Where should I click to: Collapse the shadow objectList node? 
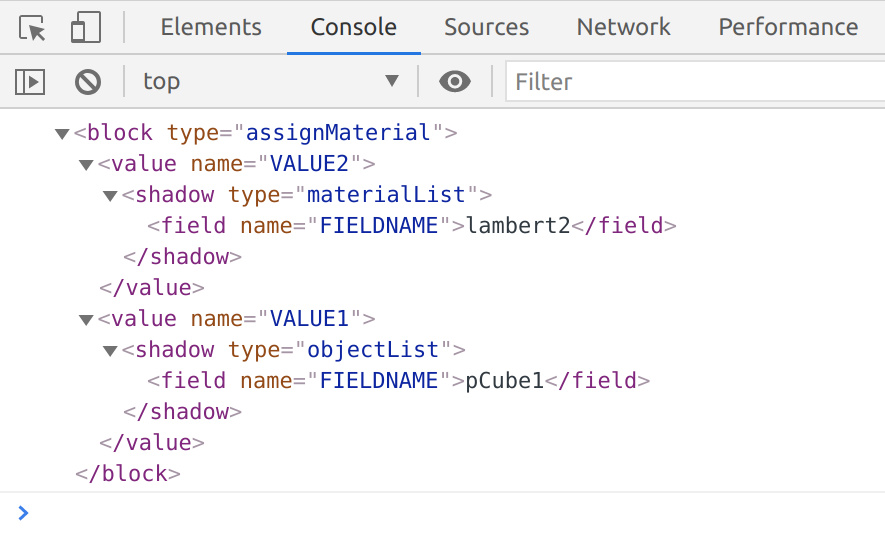(x=110, y=351)
